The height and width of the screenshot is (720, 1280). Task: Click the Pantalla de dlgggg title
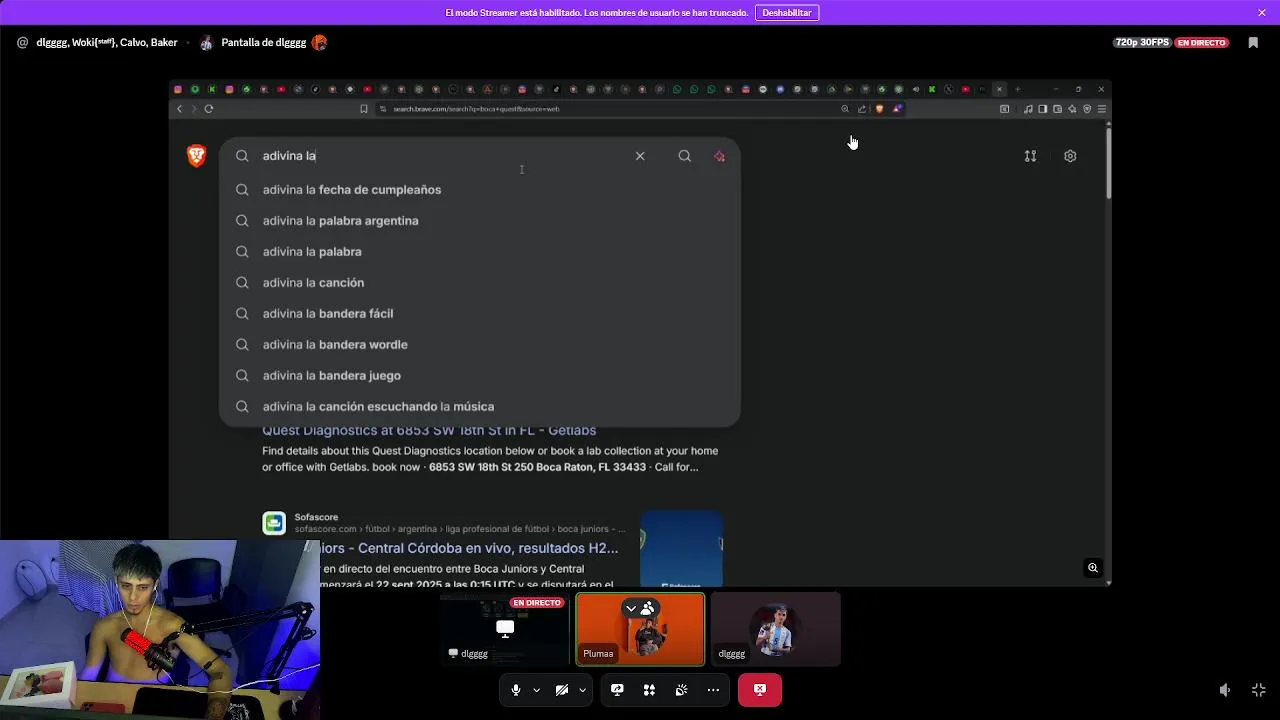pos(263,43)
